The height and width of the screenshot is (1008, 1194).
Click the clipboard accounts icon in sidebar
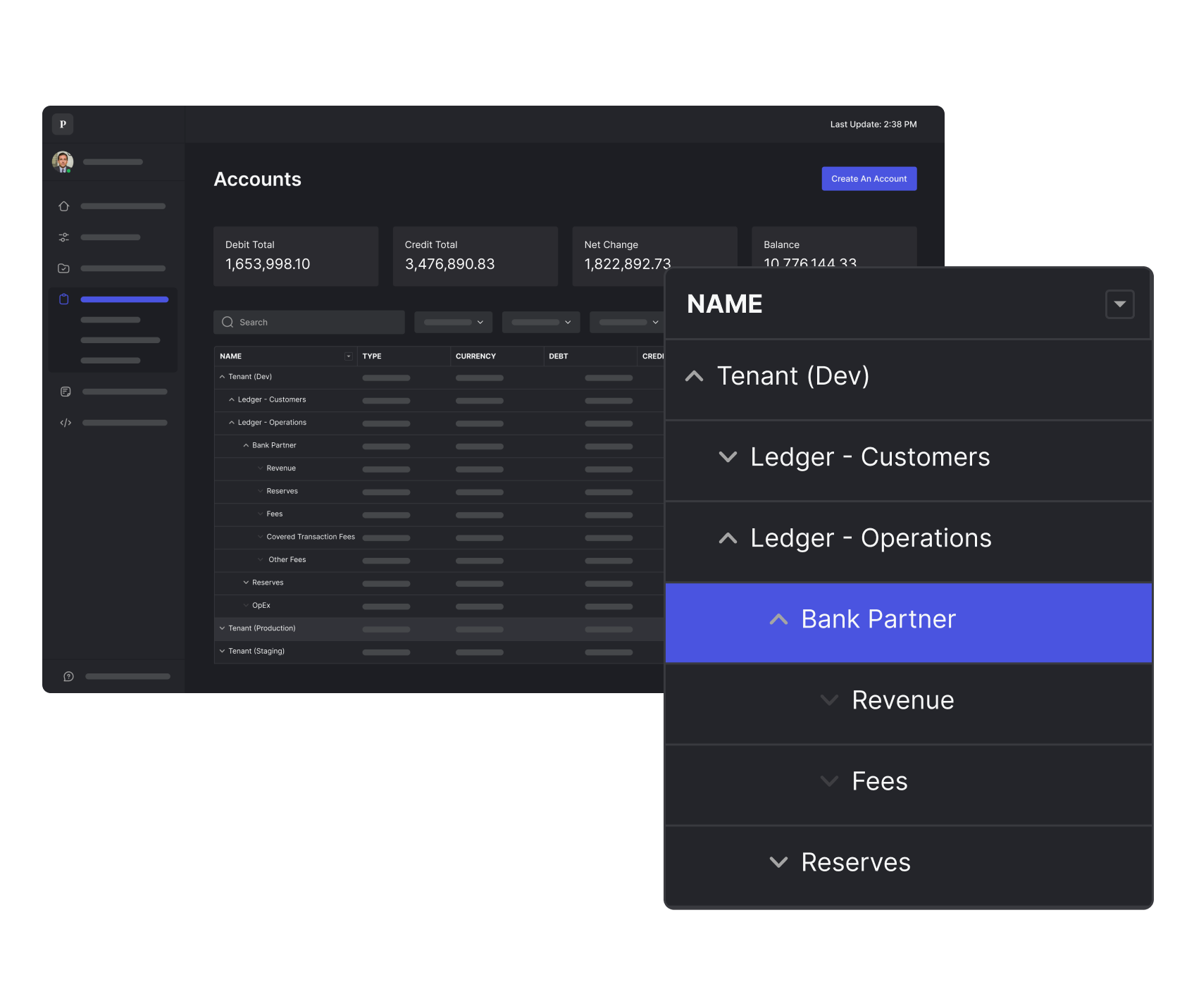click(x=64, y=299)
